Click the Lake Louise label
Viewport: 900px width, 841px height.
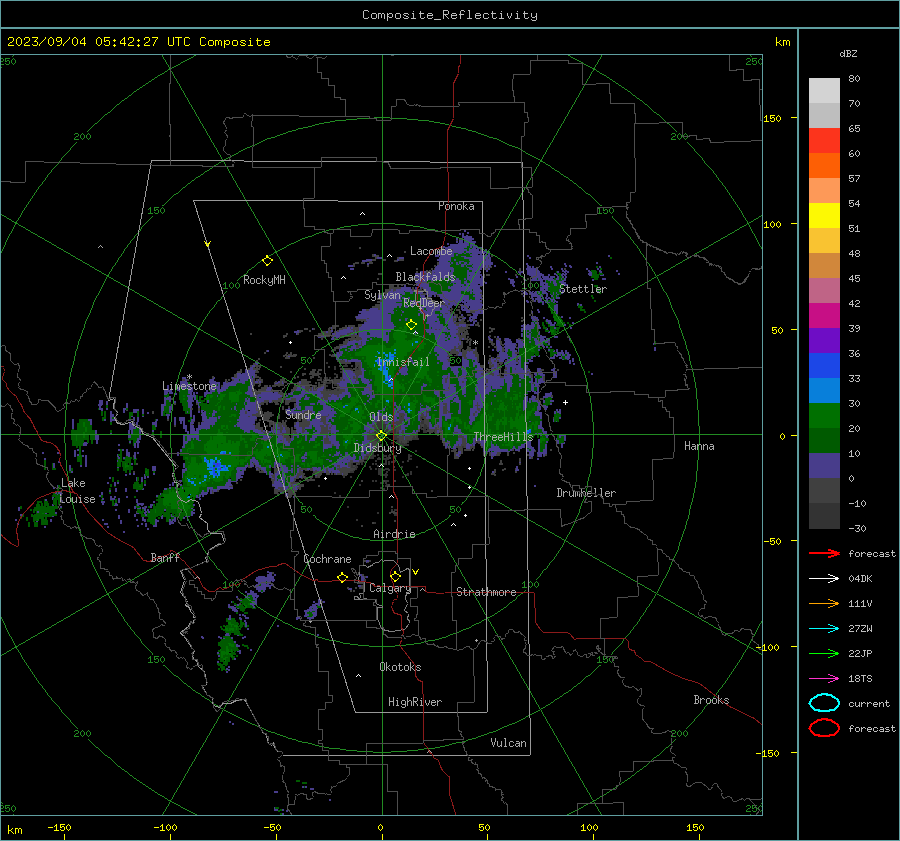pyautogui.click(x=77, y=491)
